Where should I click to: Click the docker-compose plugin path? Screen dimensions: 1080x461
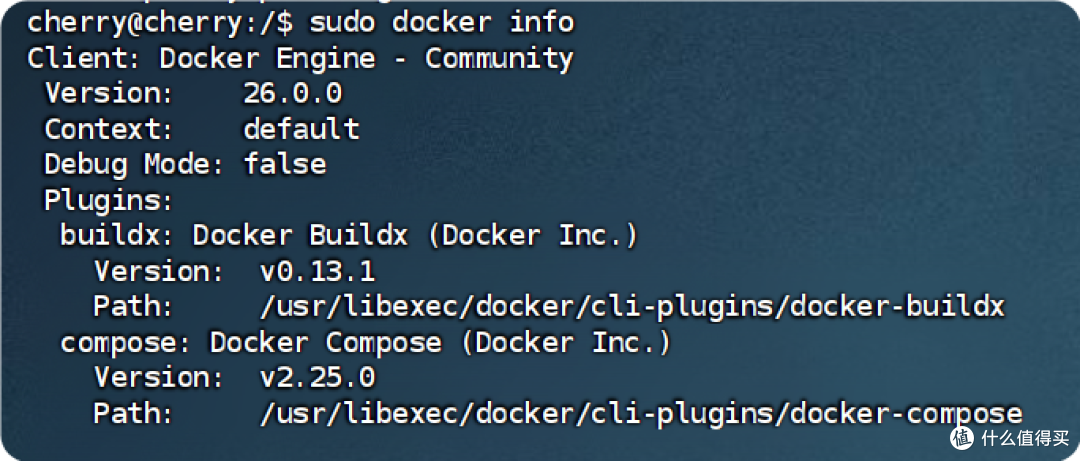coord(639,413)
